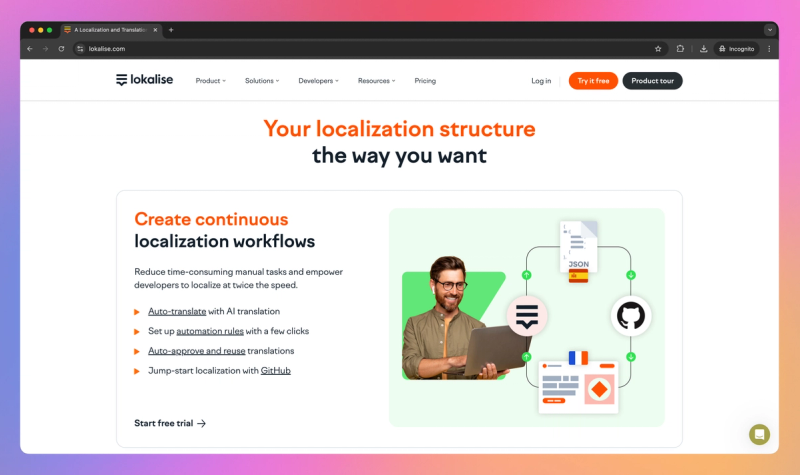Click the 'the way you want' heading
800x475 pixels.
click(399, 156)
